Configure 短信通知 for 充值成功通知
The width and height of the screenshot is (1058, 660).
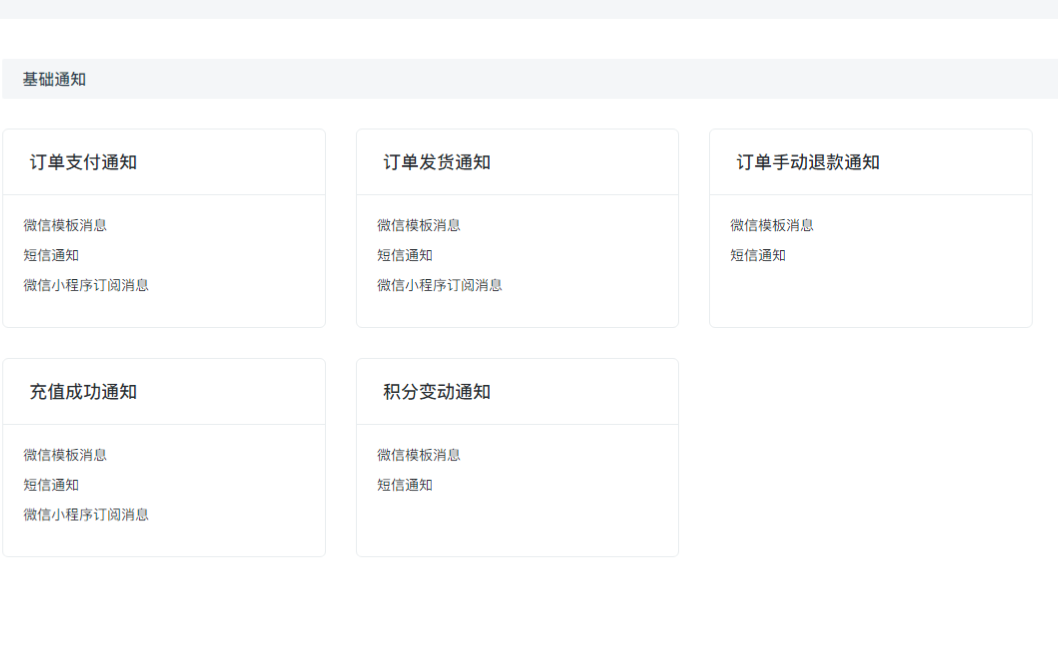[51, 485]
